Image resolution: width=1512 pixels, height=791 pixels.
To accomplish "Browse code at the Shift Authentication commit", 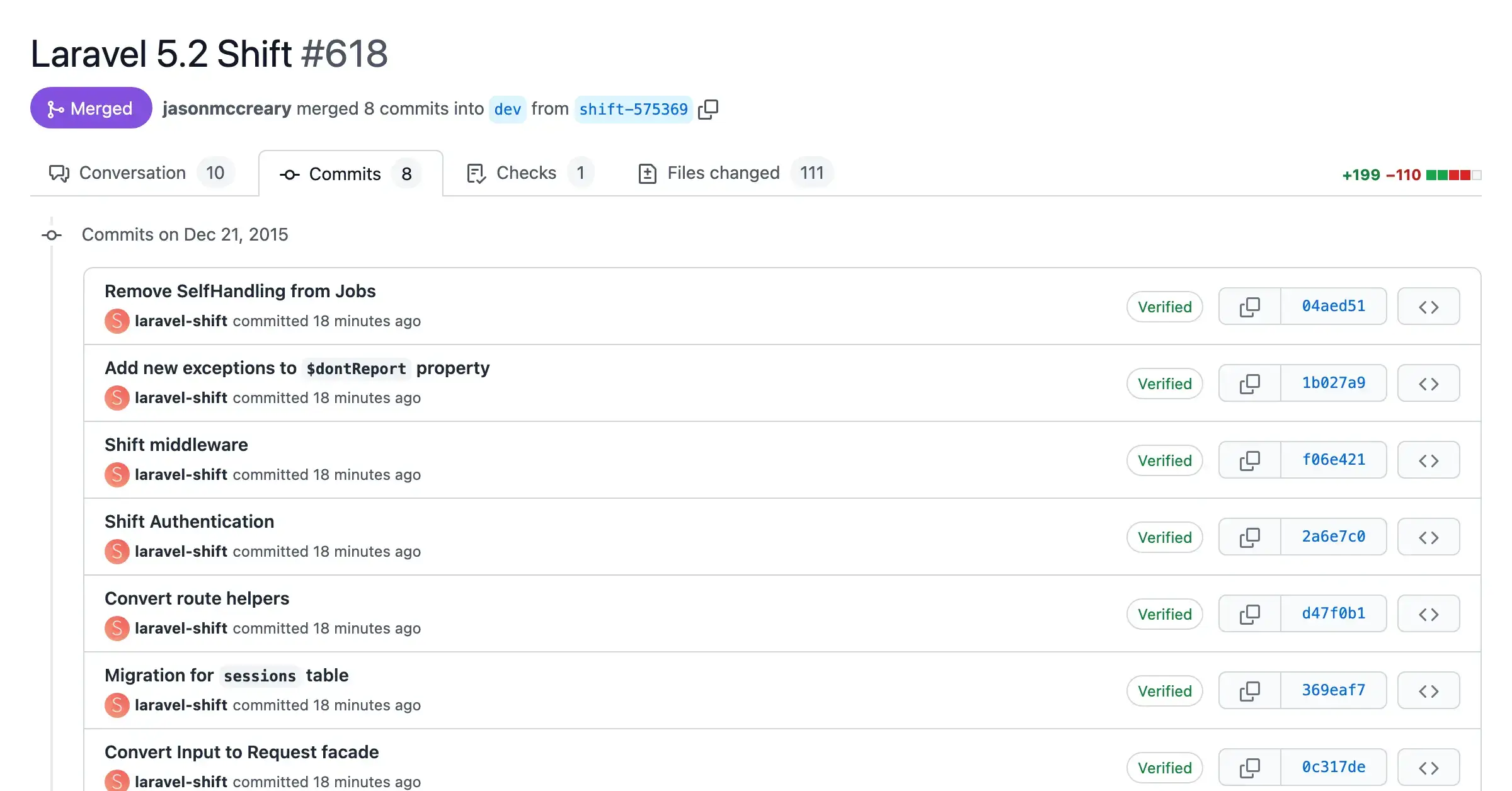I will pyautogui.click(x=1428, y=537).
